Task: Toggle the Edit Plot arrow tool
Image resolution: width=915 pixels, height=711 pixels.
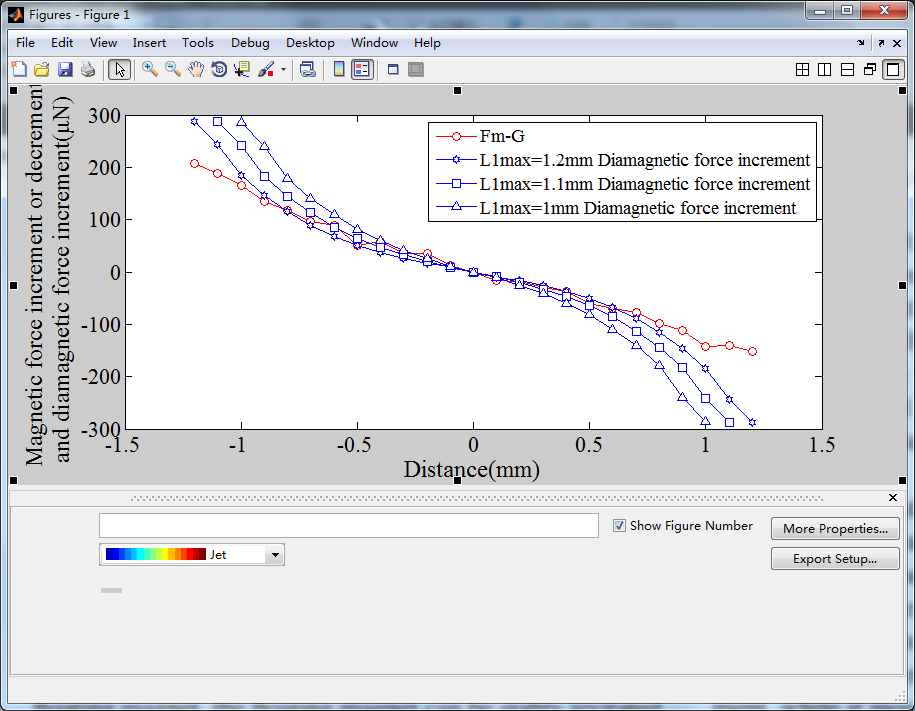Action: pos(120,69)
